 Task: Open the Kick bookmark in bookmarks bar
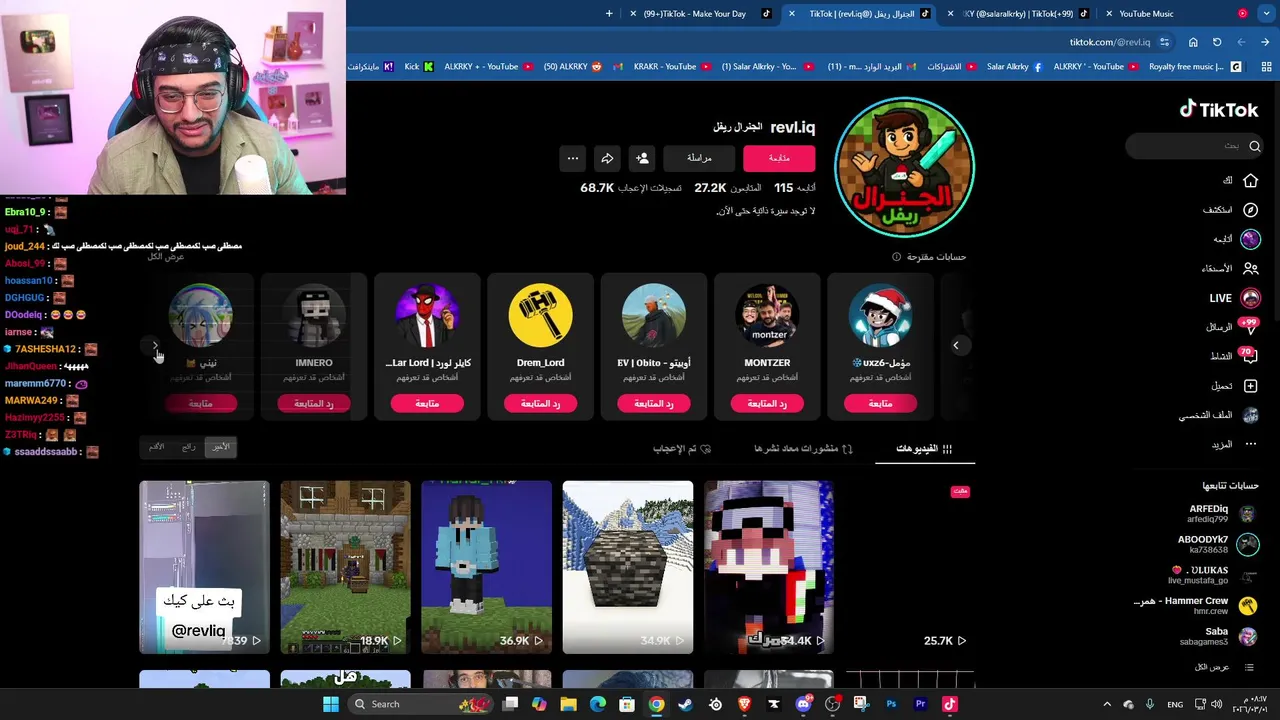(x=418, y=67)
